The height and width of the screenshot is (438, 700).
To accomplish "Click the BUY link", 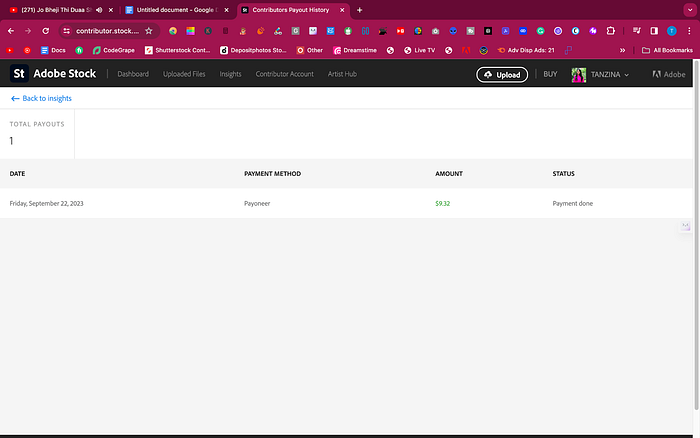I will pyautogui.click(x=550, y=74).
